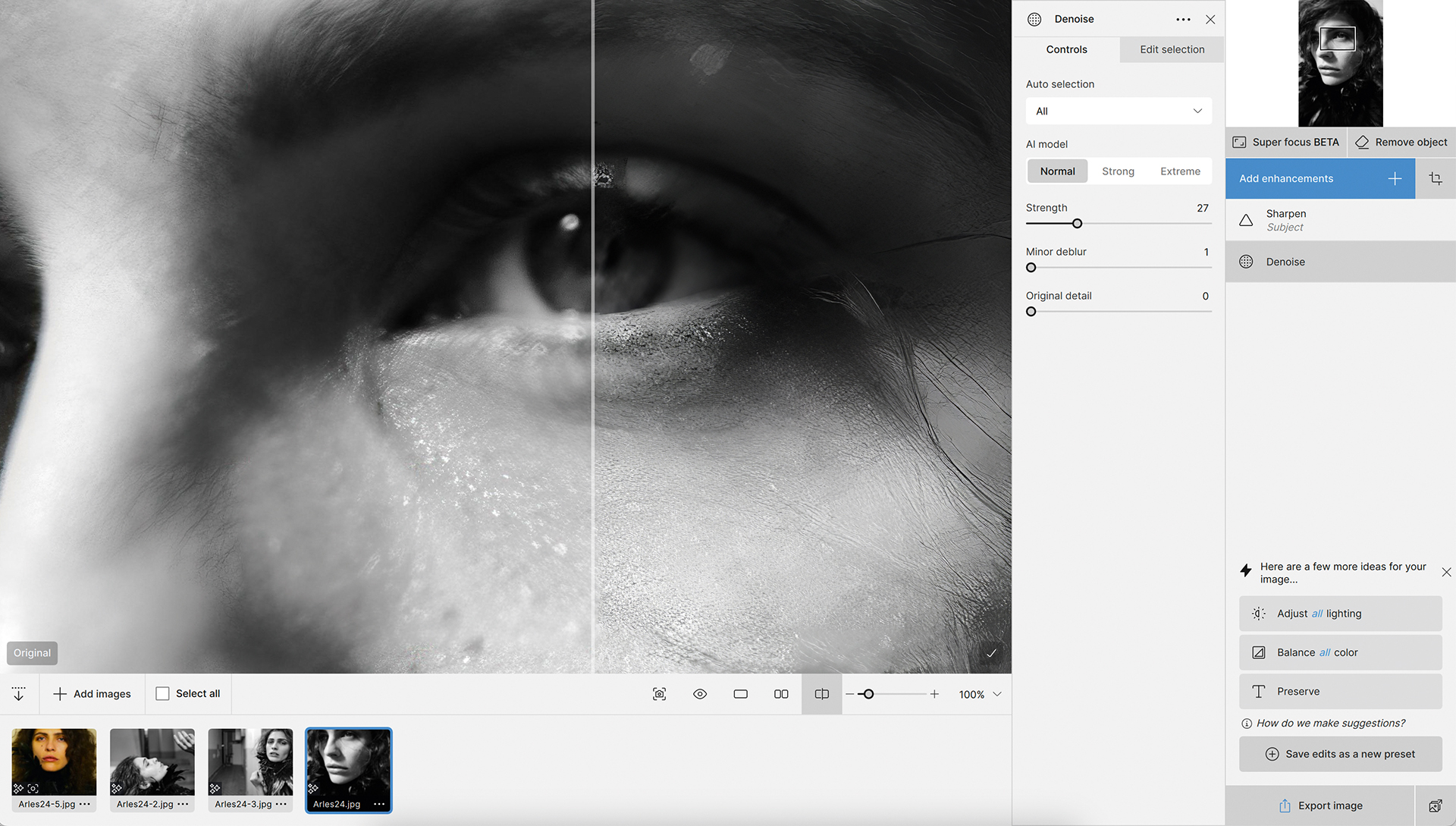Select the Arles24-2.jpg thumbnail
1456x826 pixels.
coord(152,762)
